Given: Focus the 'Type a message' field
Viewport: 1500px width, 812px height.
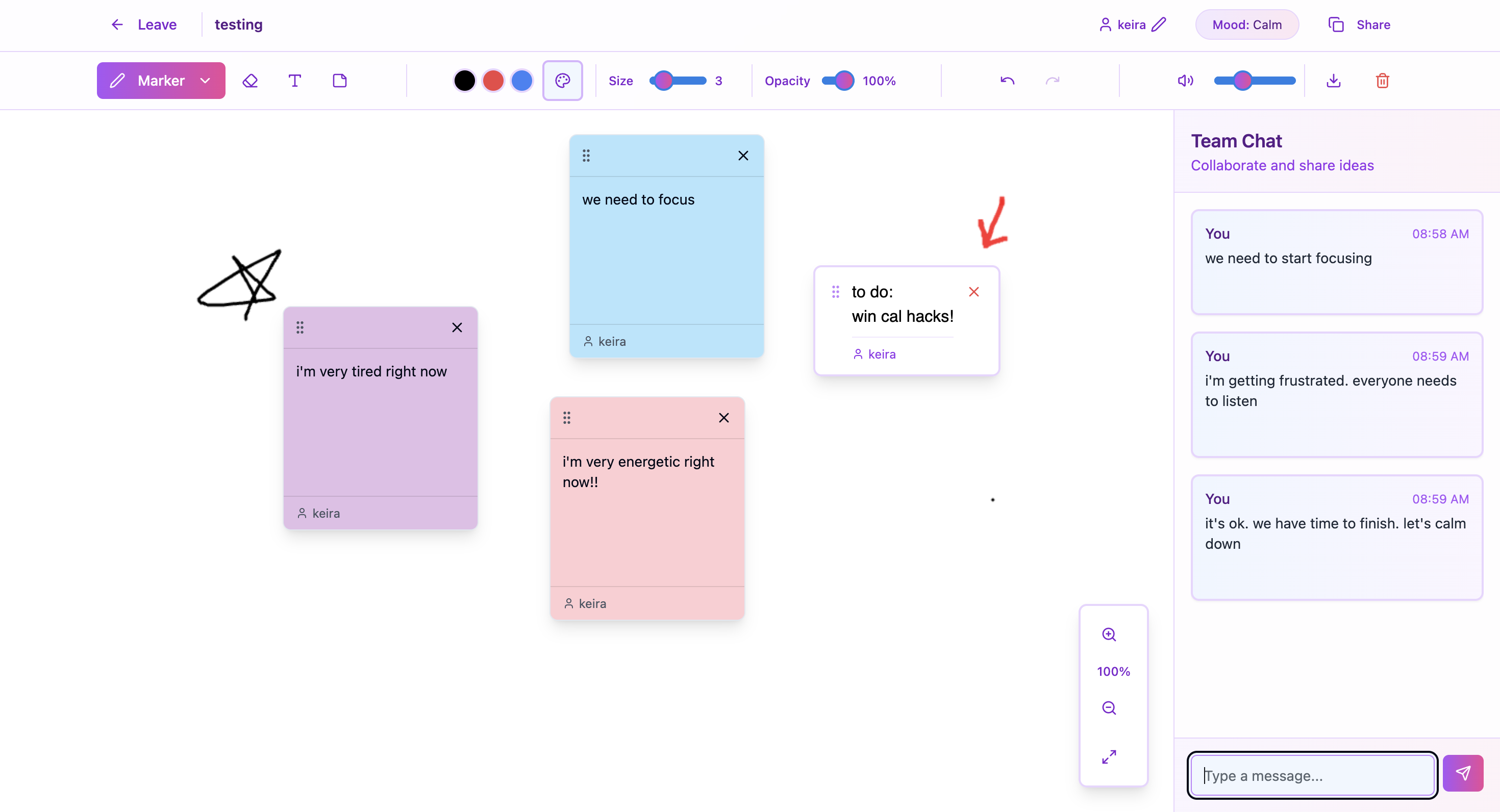Looking at the screenshot, I should click(1312, 775).
